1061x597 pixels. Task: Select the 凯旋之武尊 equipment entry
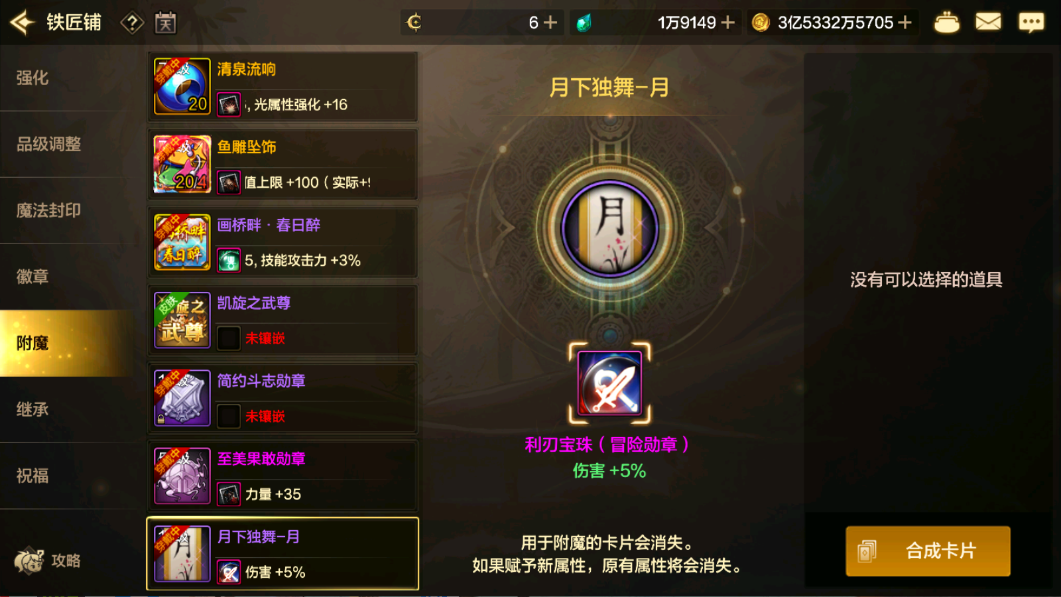coord(283,320)
